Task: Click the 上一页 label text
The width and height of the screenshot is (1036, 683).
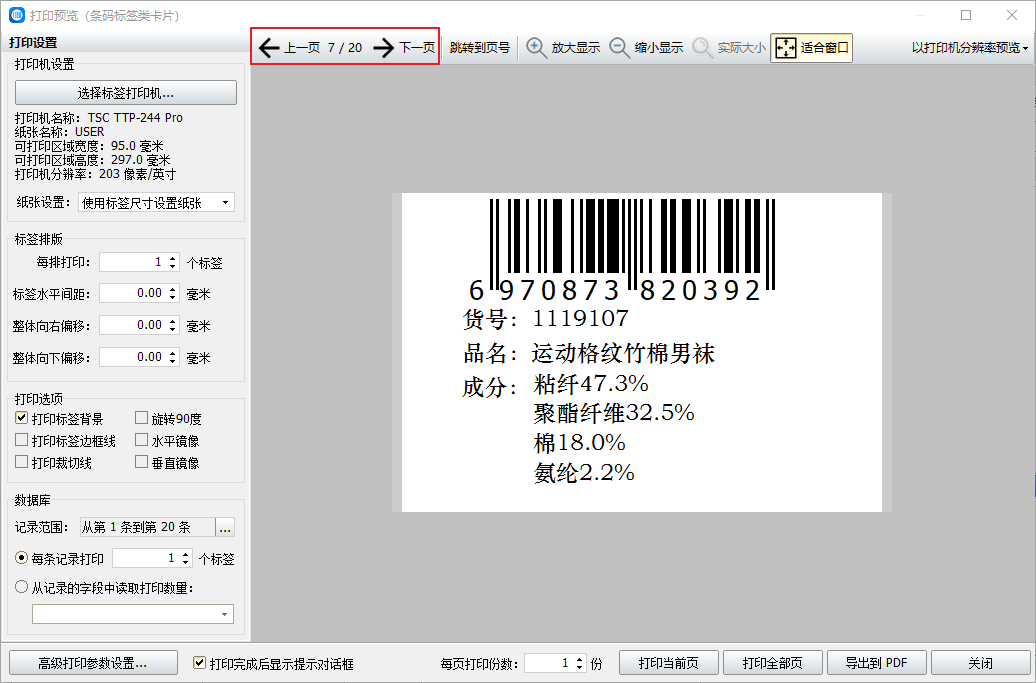Action: pos(302,48)
